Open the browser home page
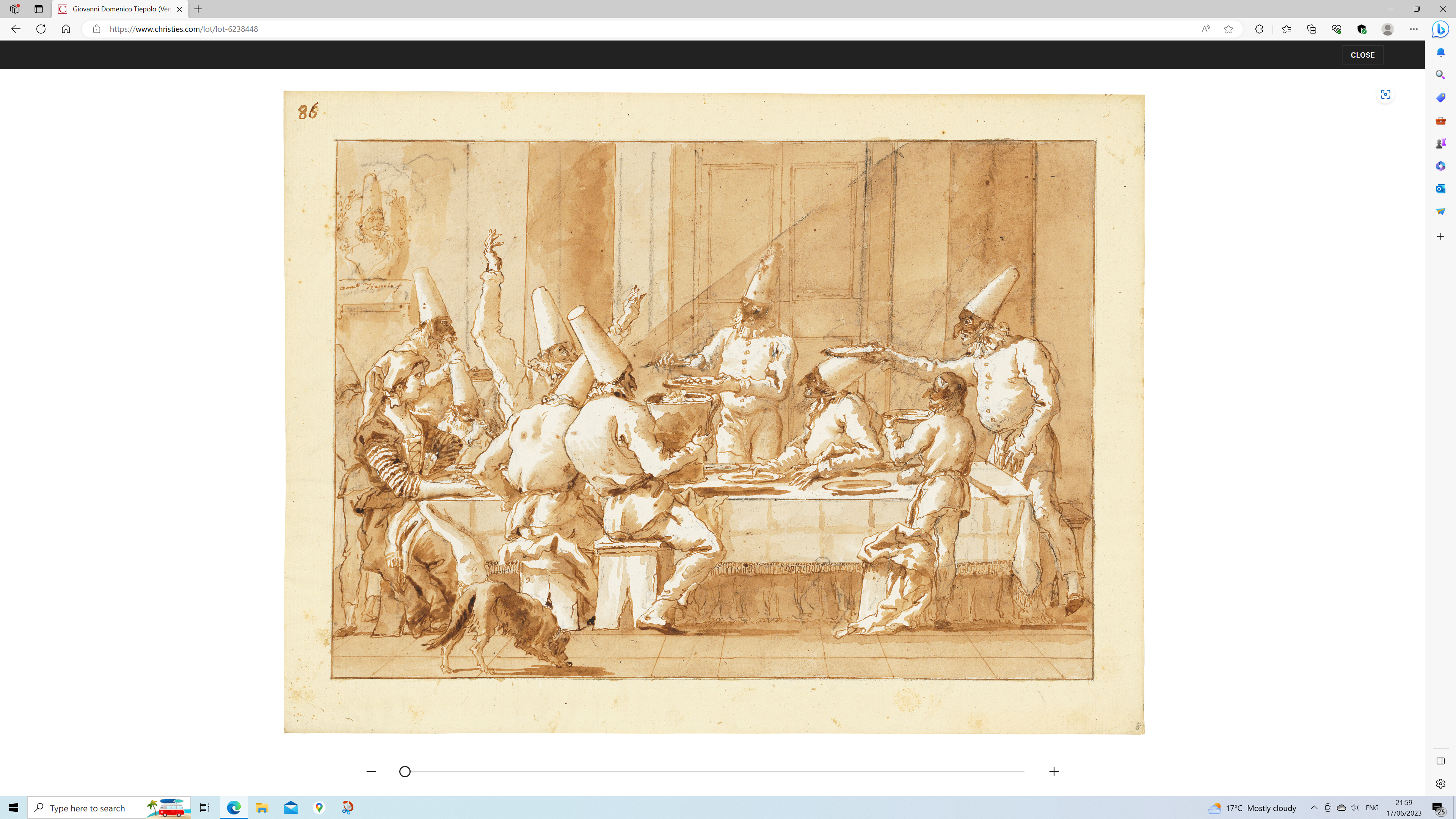The height and width of the screenshot is (819, 1456). (66, 29)
